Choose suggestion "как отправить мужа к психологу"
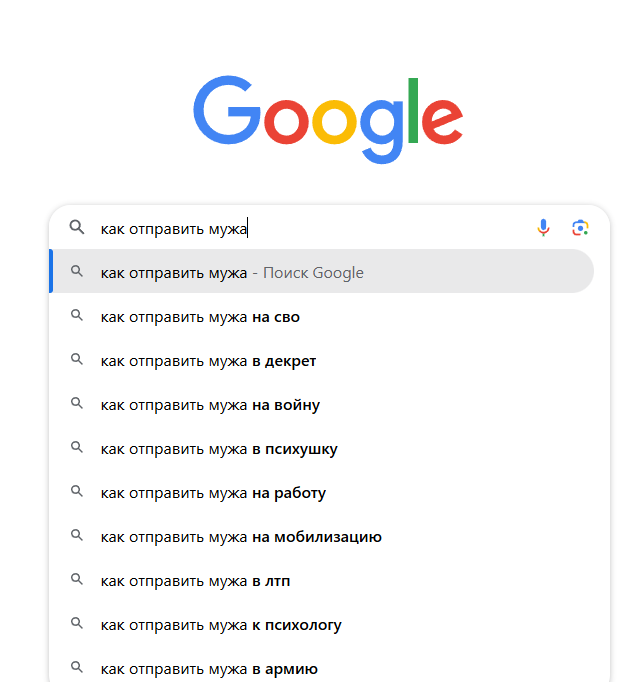The image size is (620, 682). pos(221,625)
